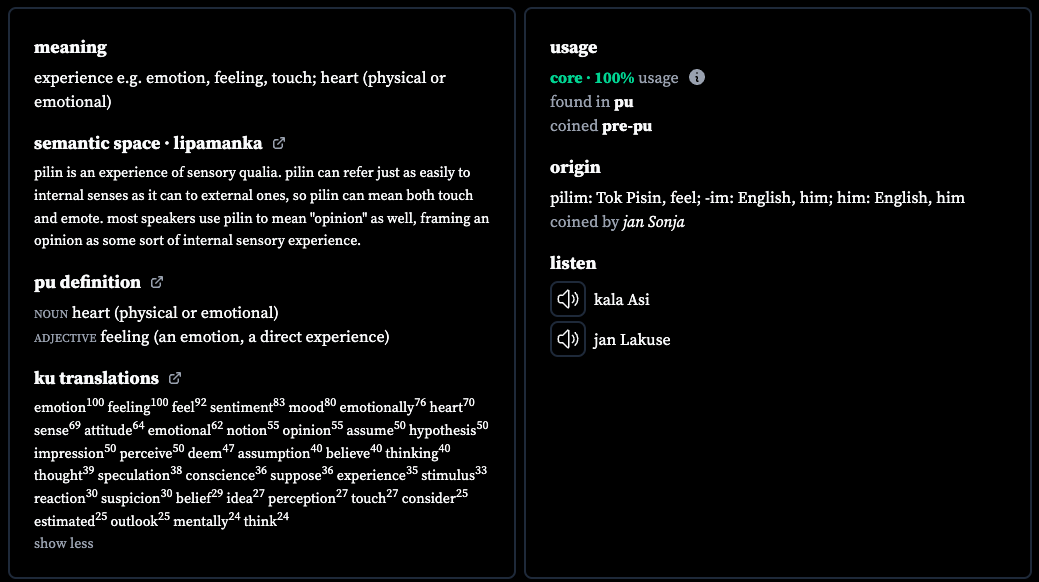Click the core 100% usage label
Screen dimensions: 1039x582
click(614, 78)
